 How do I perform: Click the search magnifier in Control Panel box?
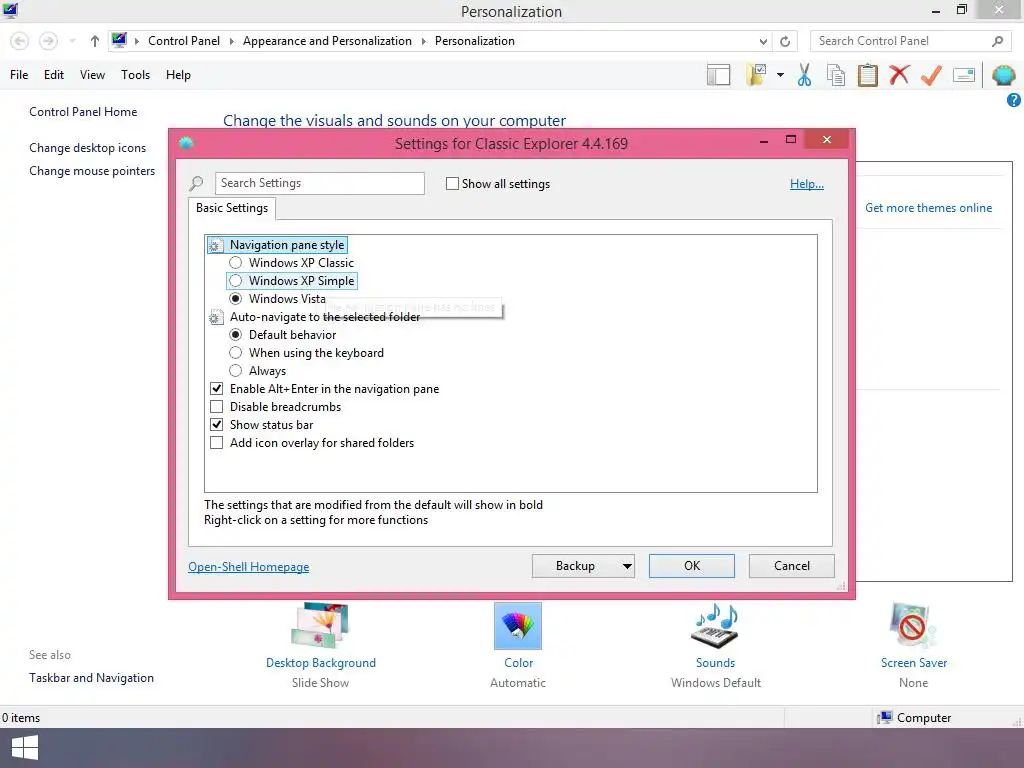click(x=997, y=41)
